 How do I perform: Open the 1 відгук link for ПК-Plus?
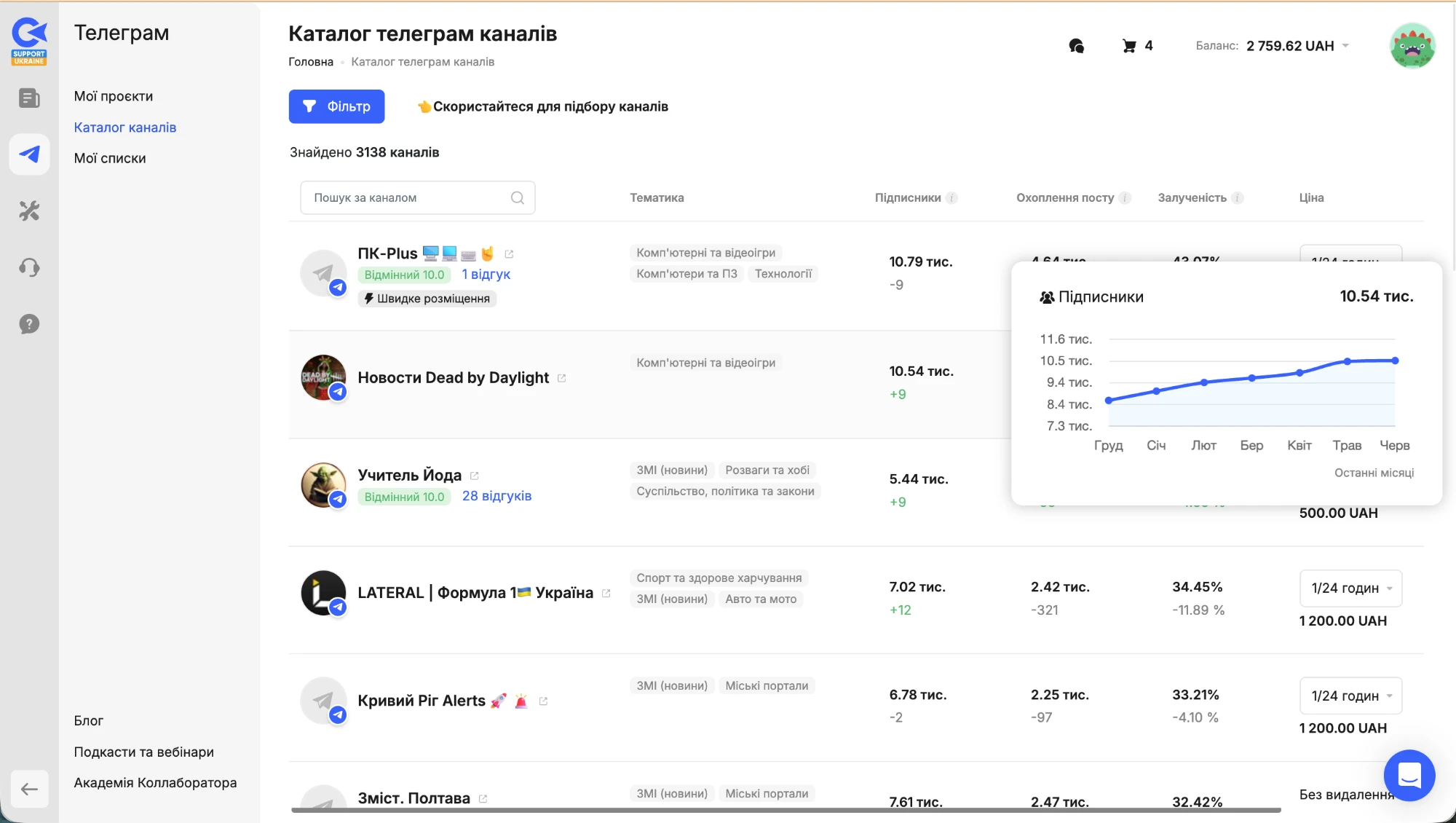coord(486,275)
